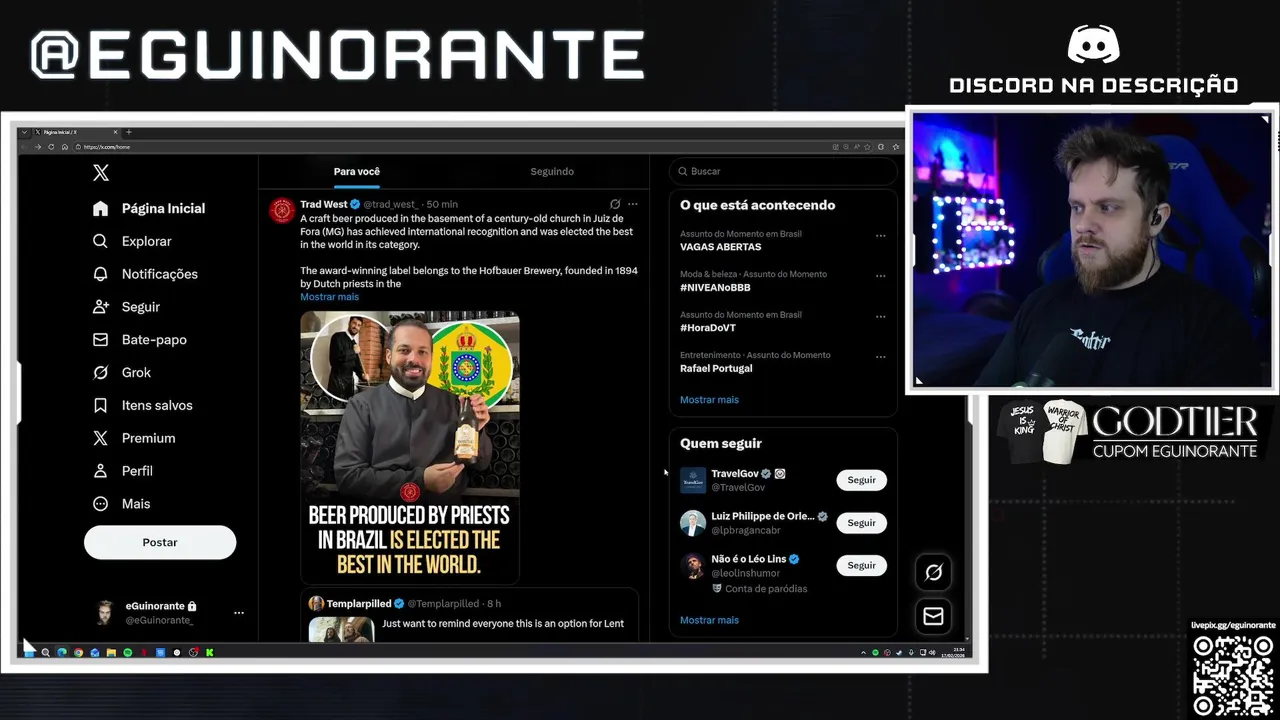Screen dimensions: 1280x720
Task: Open Perfil from sidebar
Action: pos(122,471)
